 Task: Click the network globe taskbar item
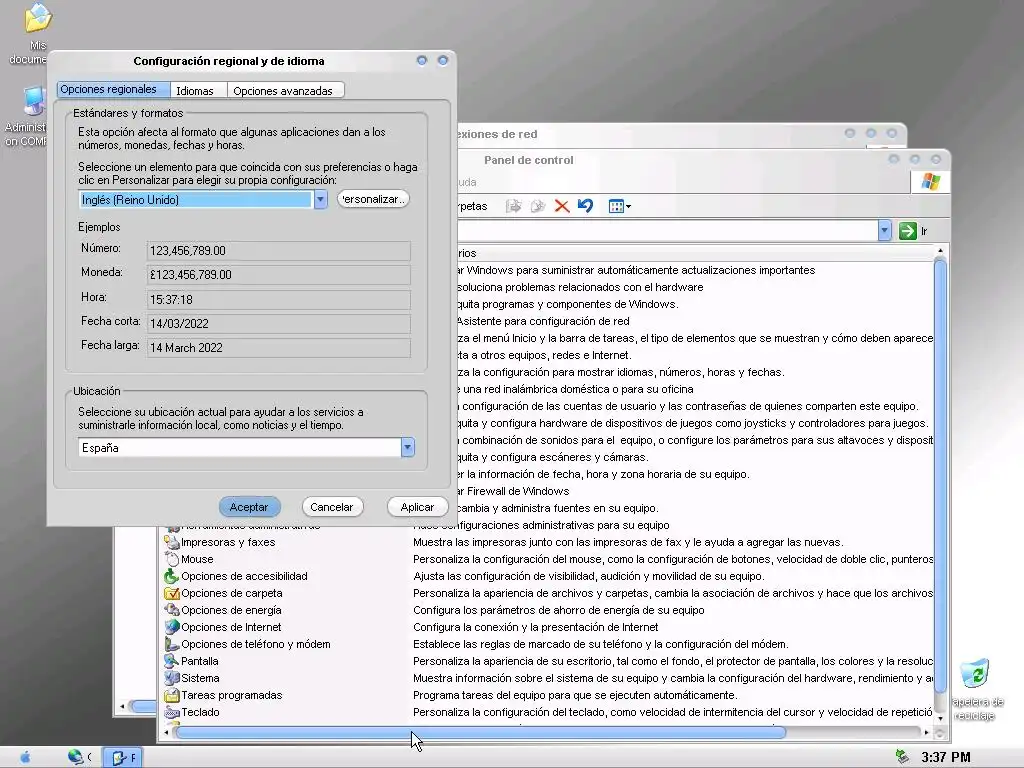[79, 757]
